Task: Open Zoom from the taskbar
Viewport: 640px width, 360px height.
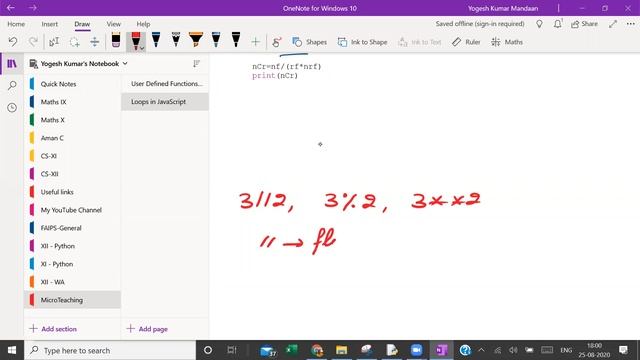Action: 416,350
